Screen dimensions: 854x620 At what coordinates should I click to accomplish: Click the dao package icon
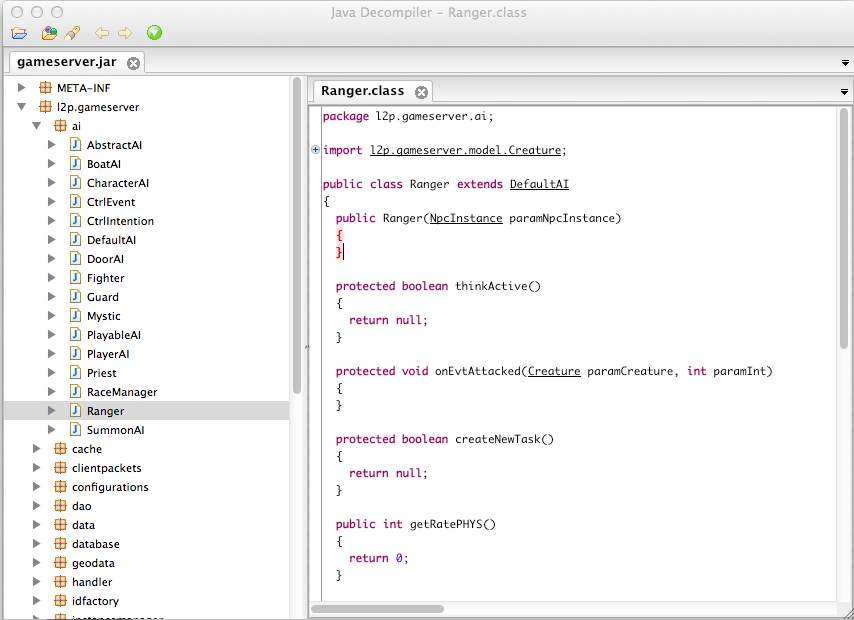click(x=60, y=506)
